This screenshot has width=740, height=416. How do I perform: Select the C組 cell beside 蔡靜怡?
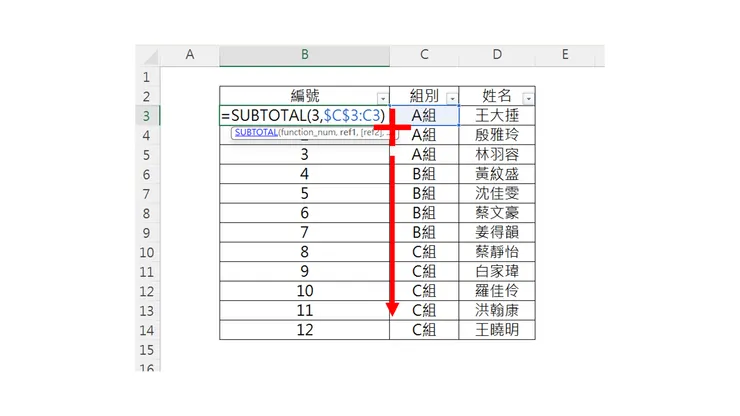pos(424,252)
